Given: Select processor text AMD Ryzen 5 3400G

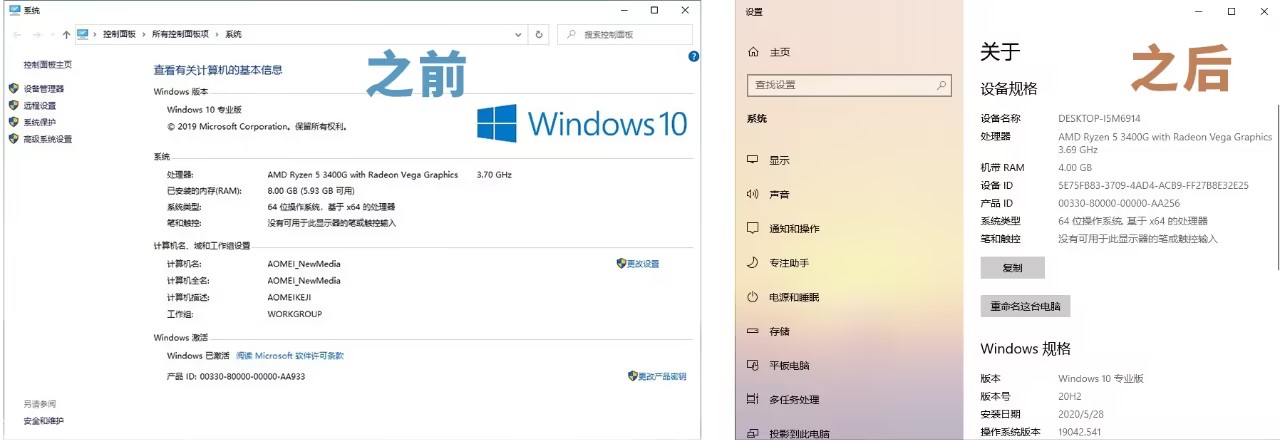Looking at the screenshot, I should click(362, 174).
